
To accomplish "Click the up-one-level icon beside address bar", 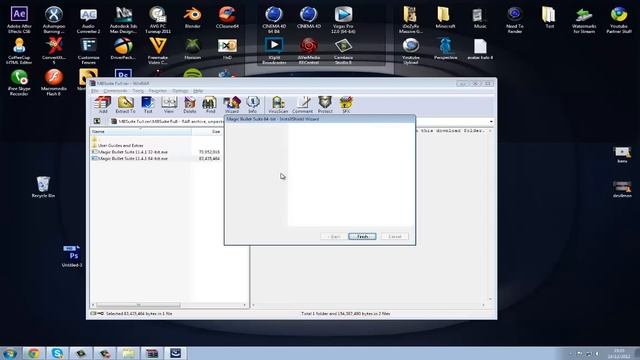I will tap(97, 121).
